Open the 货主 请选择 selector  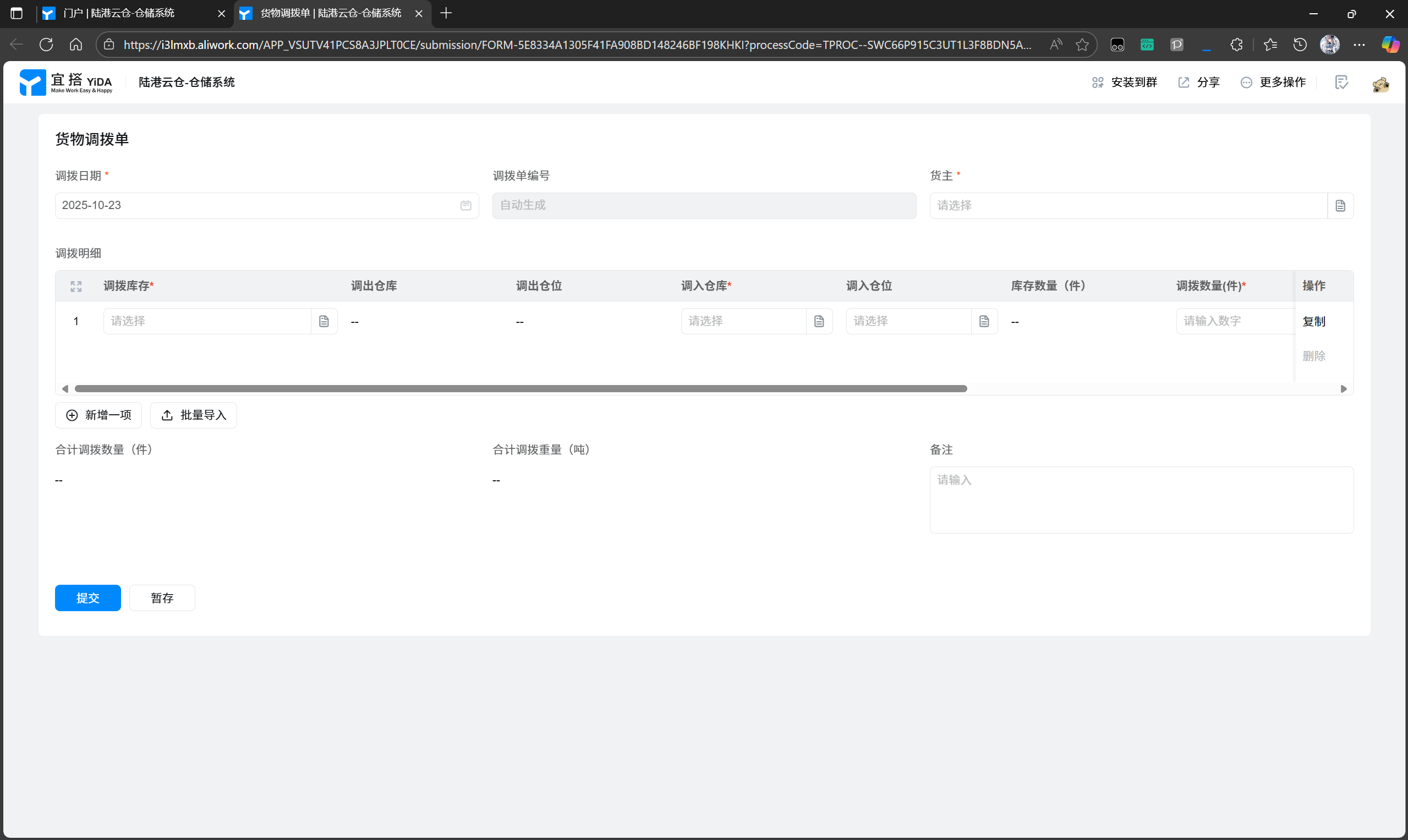(x=1128, y=206)
